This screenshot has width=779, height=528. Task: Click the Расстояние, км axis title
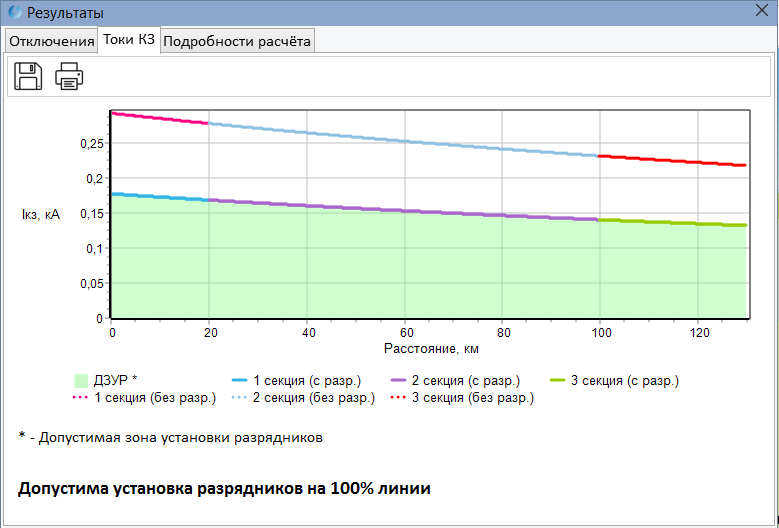point(430,349)
